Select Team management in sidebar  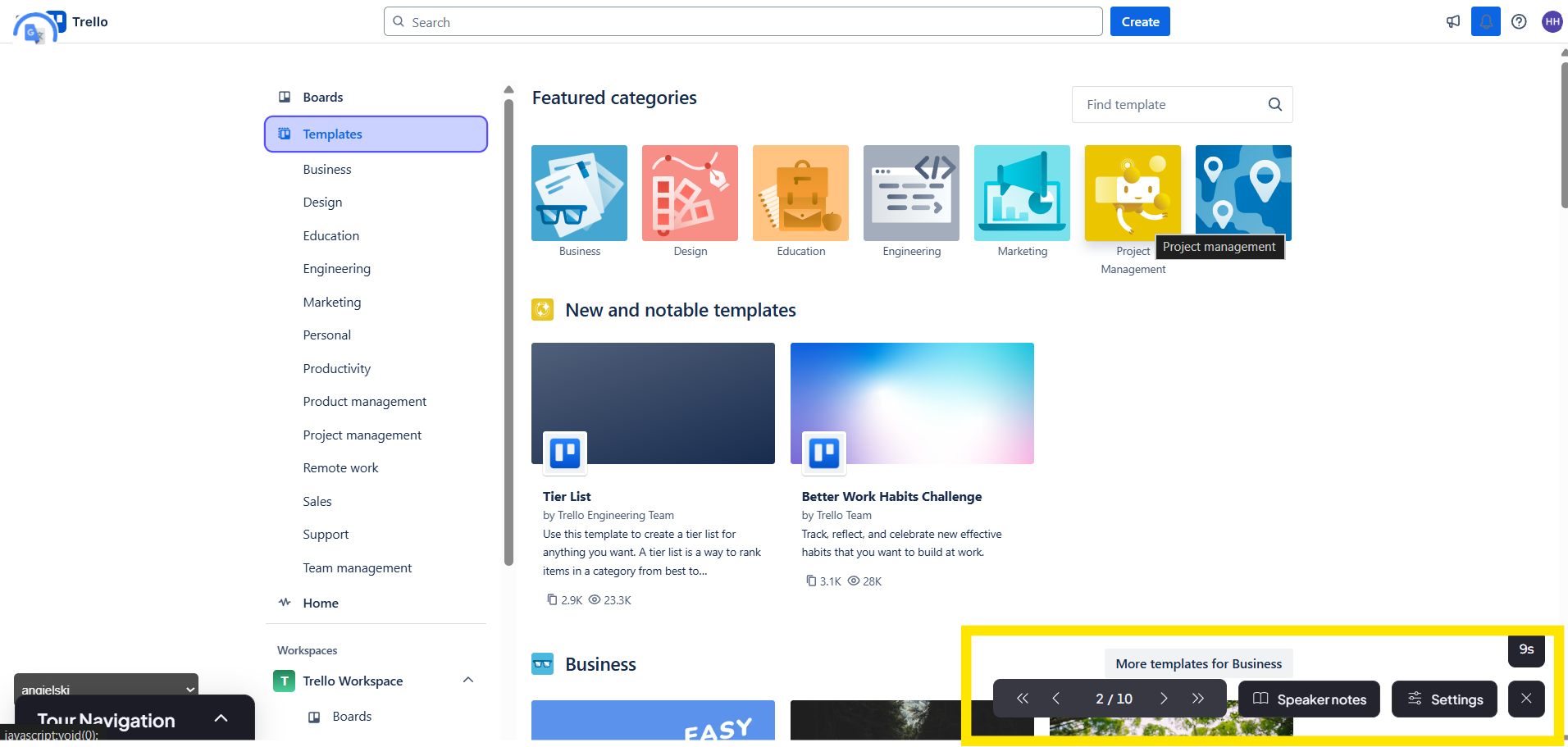pyautogui.click(x=357, y=567)
